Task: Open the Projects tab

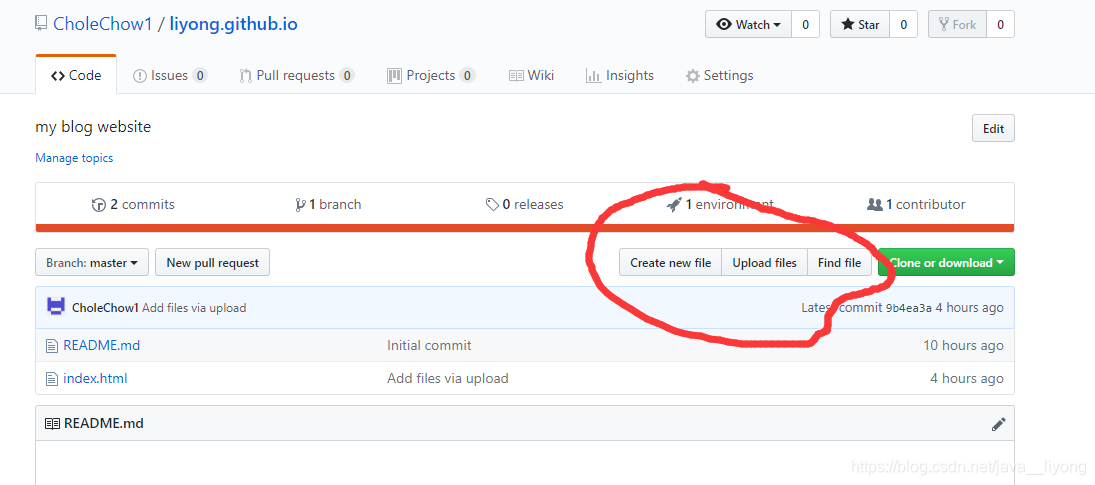Action: point(432,75)
